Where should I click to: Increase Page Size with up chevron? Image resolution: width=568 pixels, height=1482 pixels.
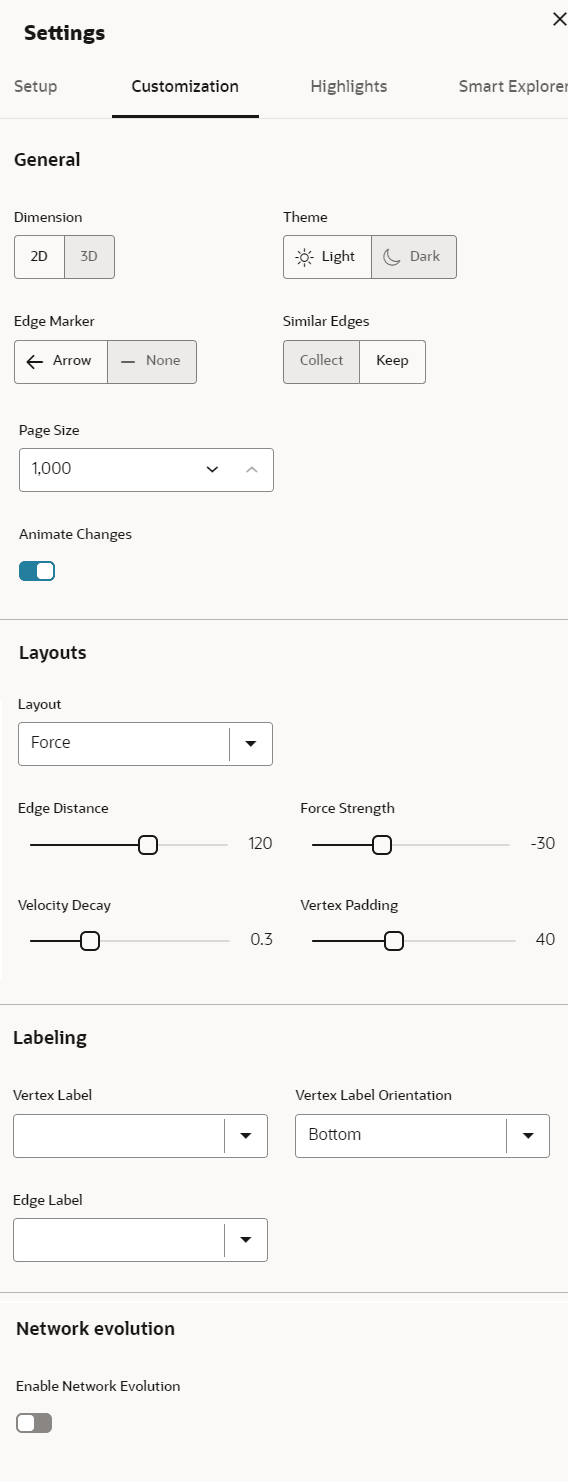click(252, 469)
